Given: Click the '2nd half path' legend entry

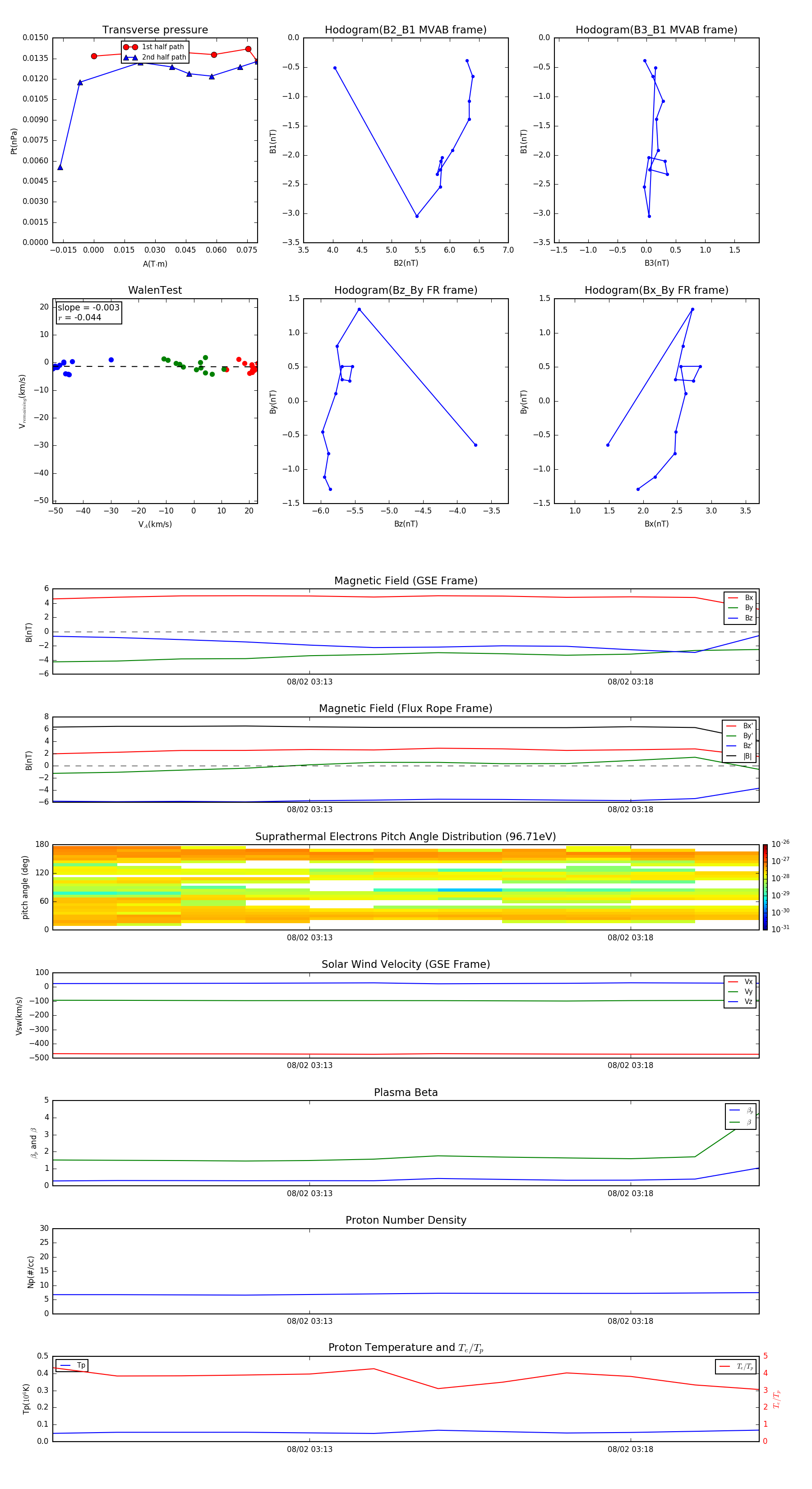Looking at the screenshot, I should tap(156, 57).
